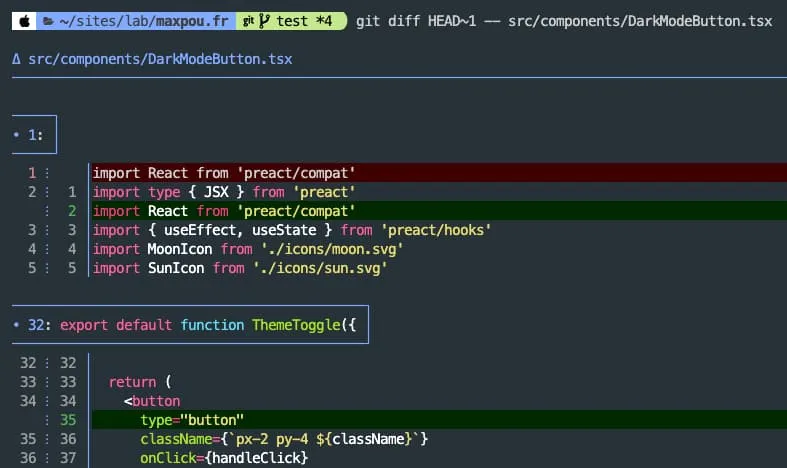Click the onClick={handleClick} line
Viewport: 787px width, 468px height.
[x=224, y=458]
